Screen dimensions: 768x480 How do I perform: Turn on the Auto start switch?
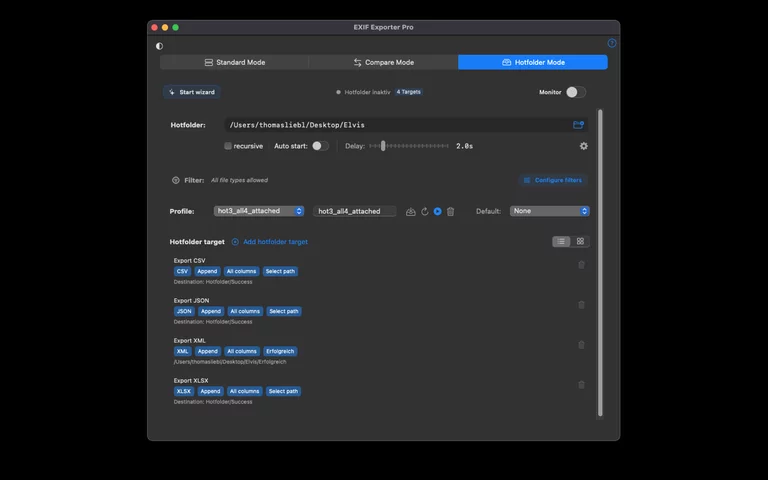tap(320, 146)
